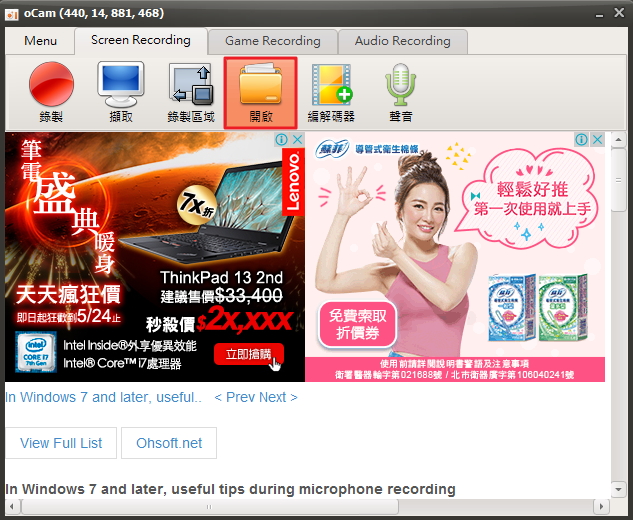Click the View Full List button
Viewport: 633px width, 520px height.
61,443
